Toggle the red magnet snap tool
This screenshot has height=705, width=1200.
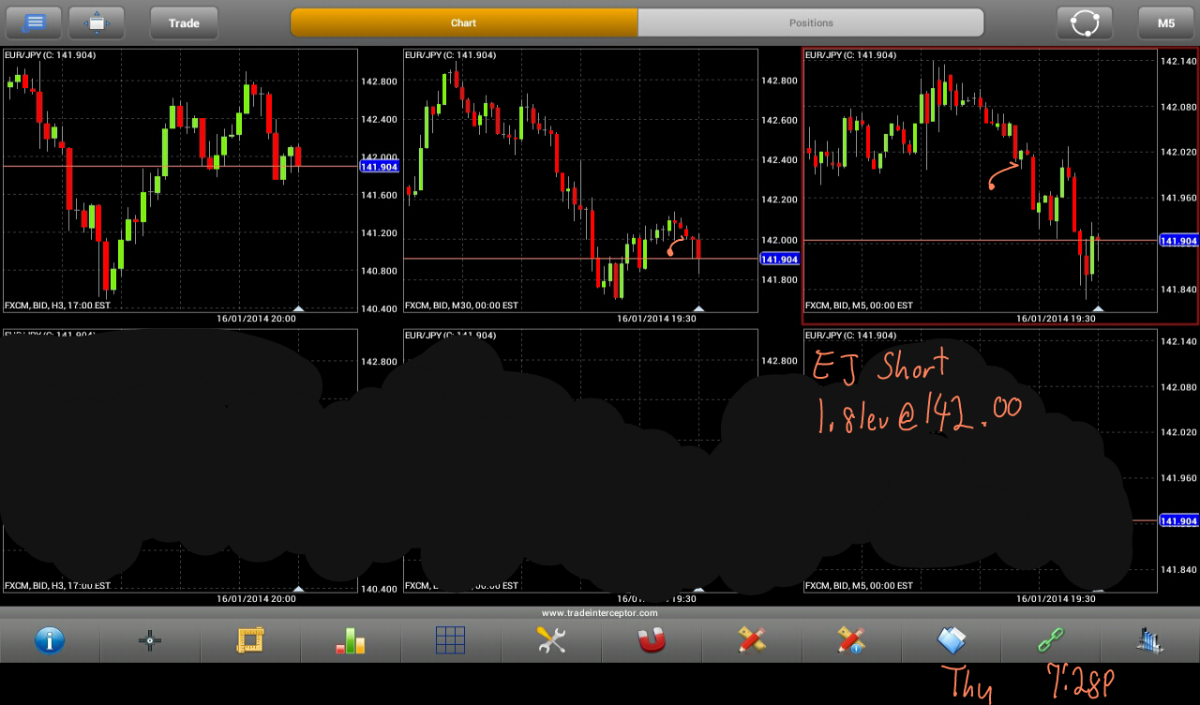(651, 640)
